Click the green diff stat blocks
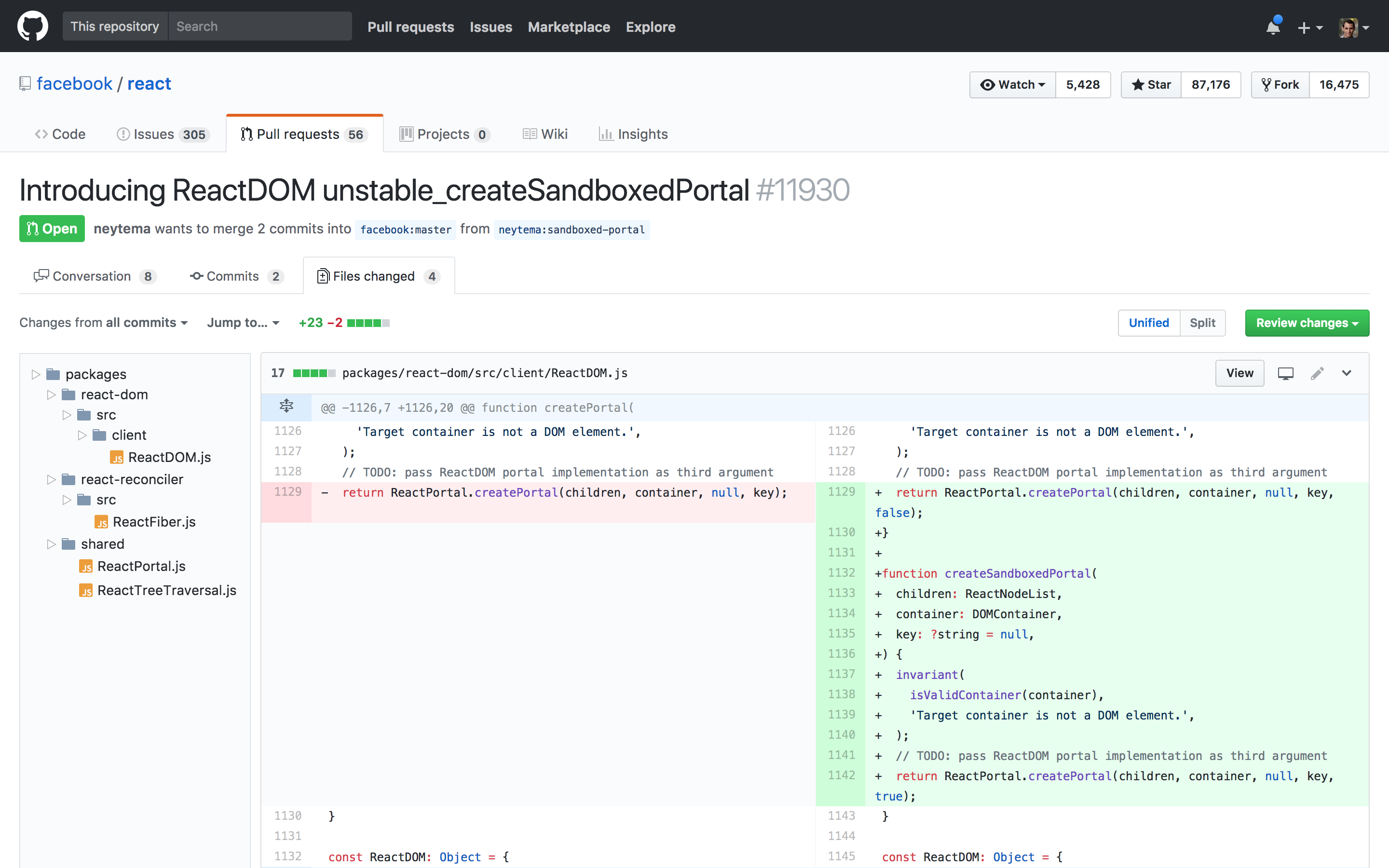The image size is (1389, 868). [x=363, y=322]
